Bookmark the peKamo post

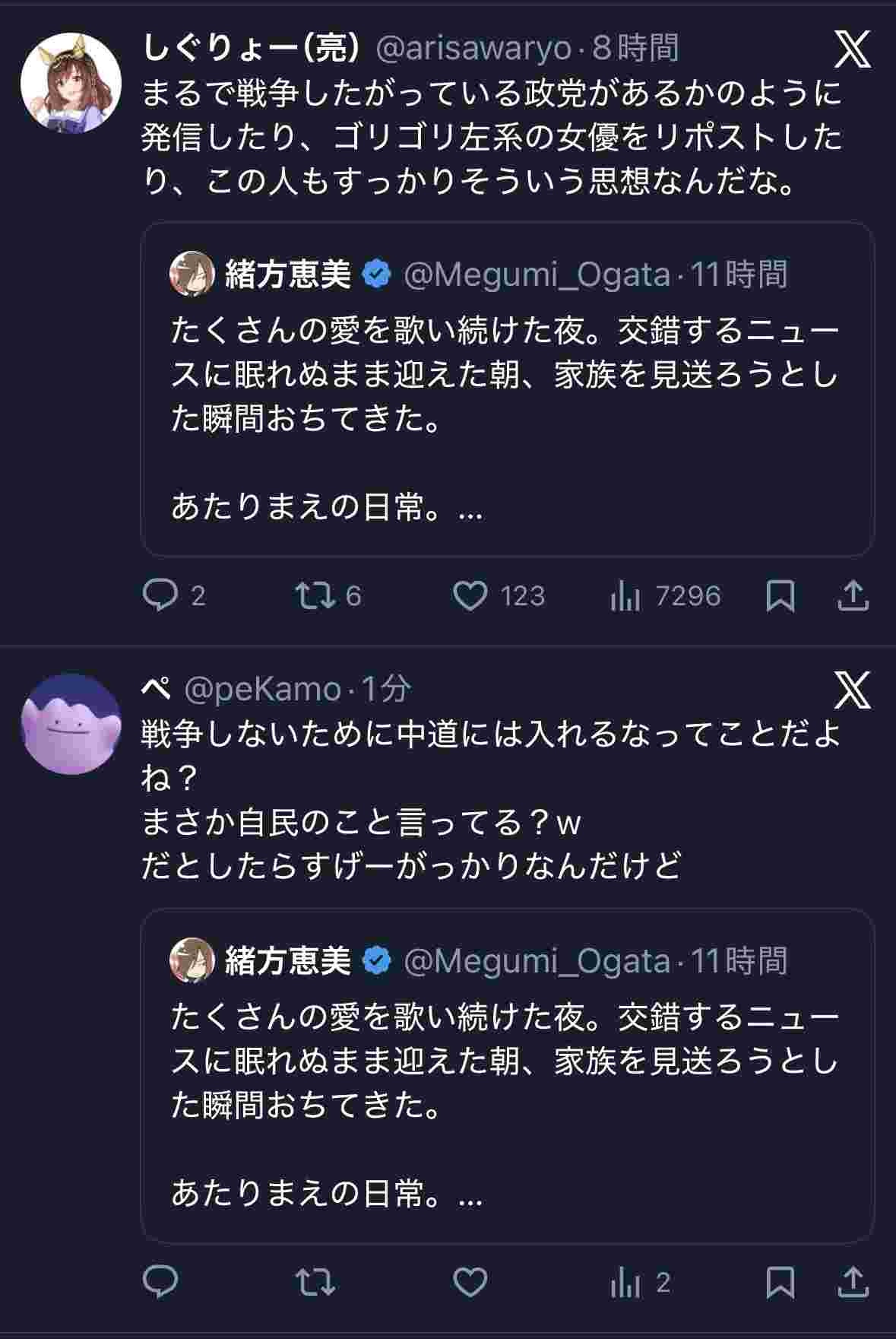780,1283
